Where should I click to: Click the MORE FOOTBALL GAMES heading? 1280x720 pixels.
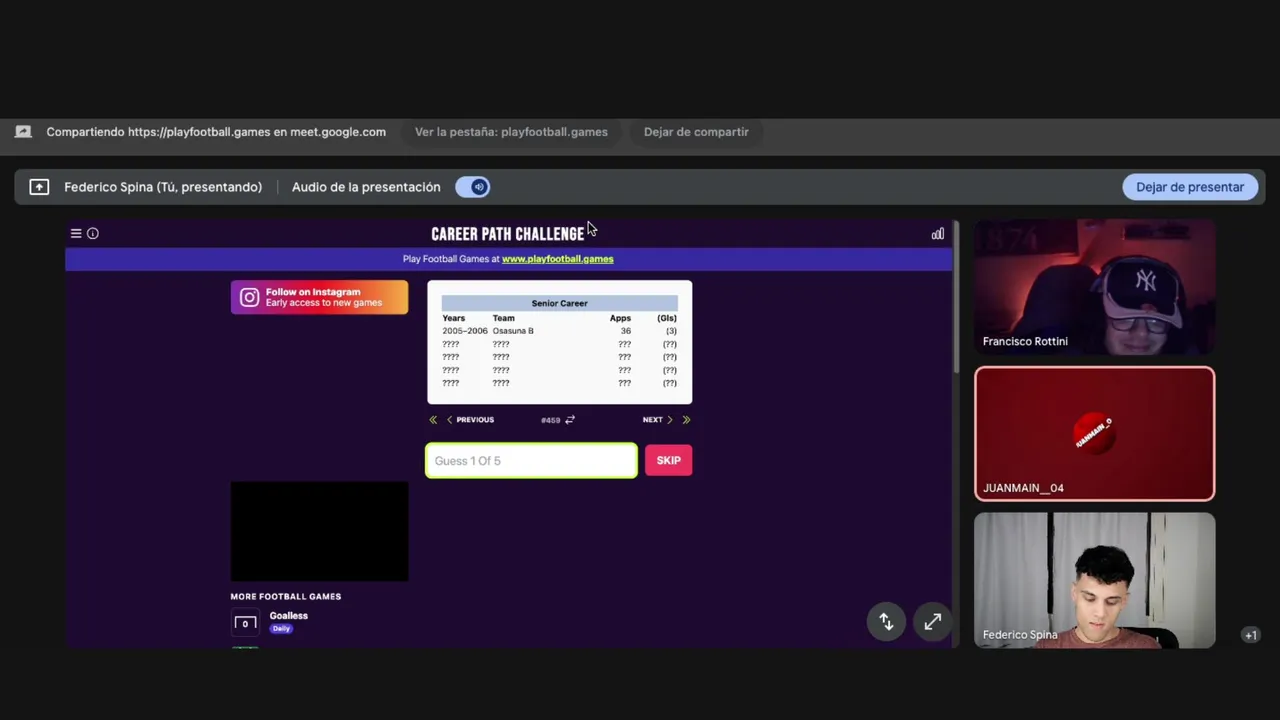286,597
